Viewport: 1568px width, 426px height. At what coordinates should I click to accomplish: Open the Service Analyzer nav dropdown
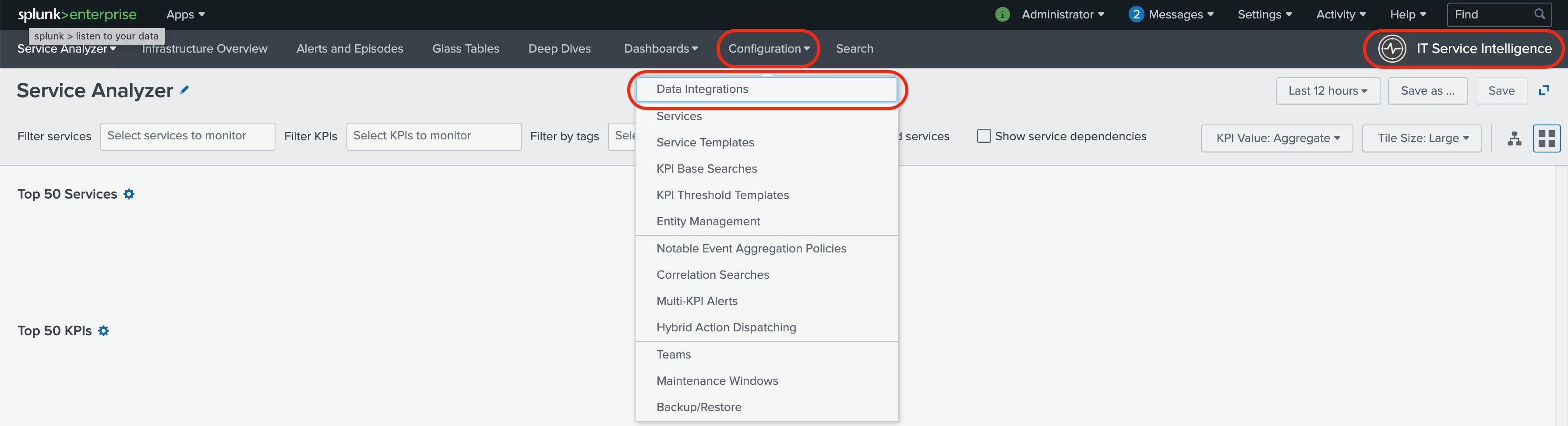[x=66, y=49]
